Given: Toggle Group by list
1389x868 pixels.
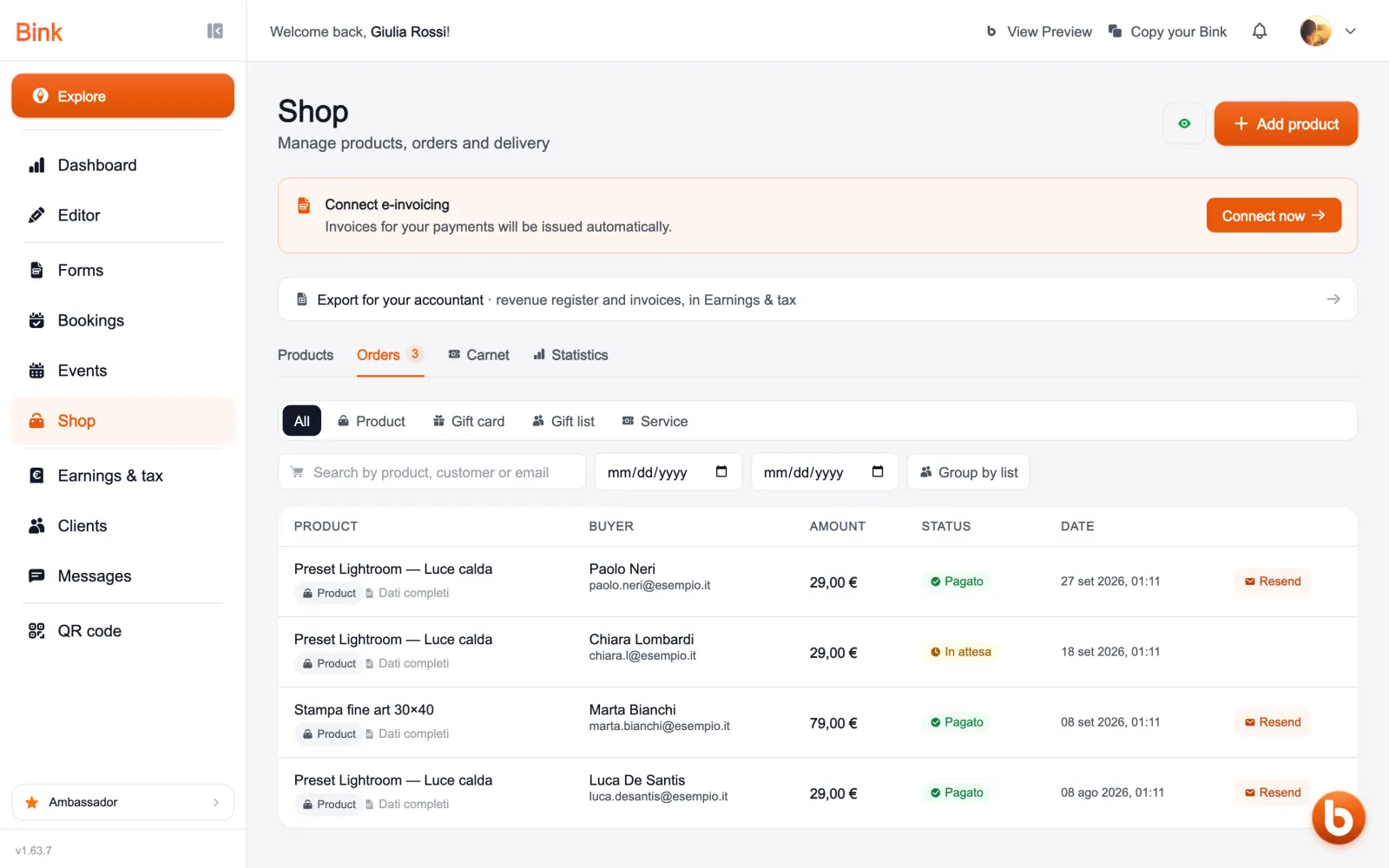Looking at the screenshot, I should coord(968,472).
